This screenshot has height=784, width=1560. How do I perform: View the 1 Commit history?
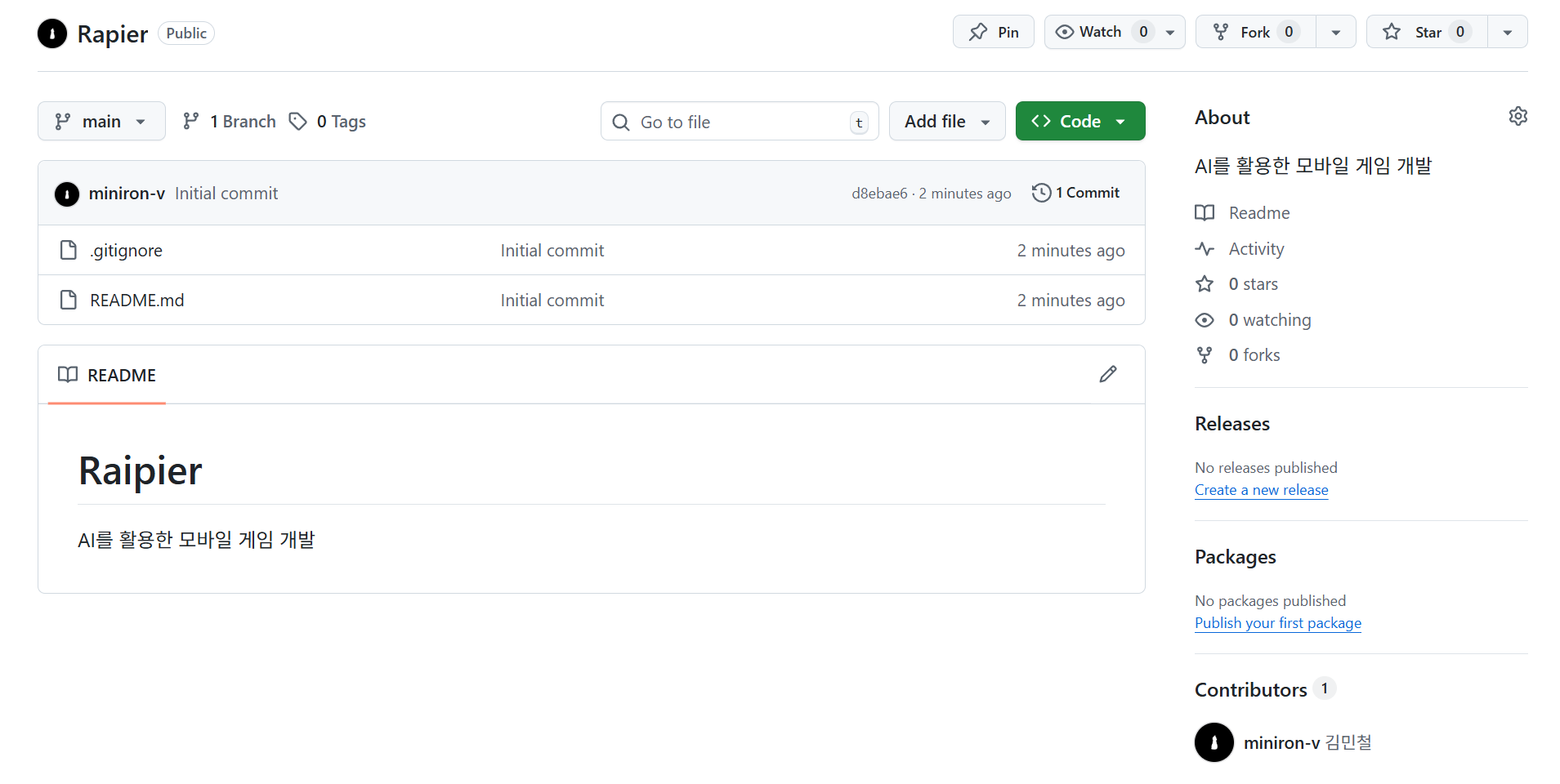[1076, 193]
